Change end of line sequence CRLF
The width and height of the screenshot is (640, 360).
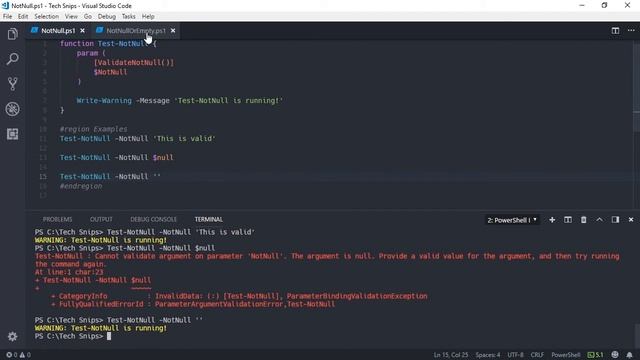click(x=537, y=355)
